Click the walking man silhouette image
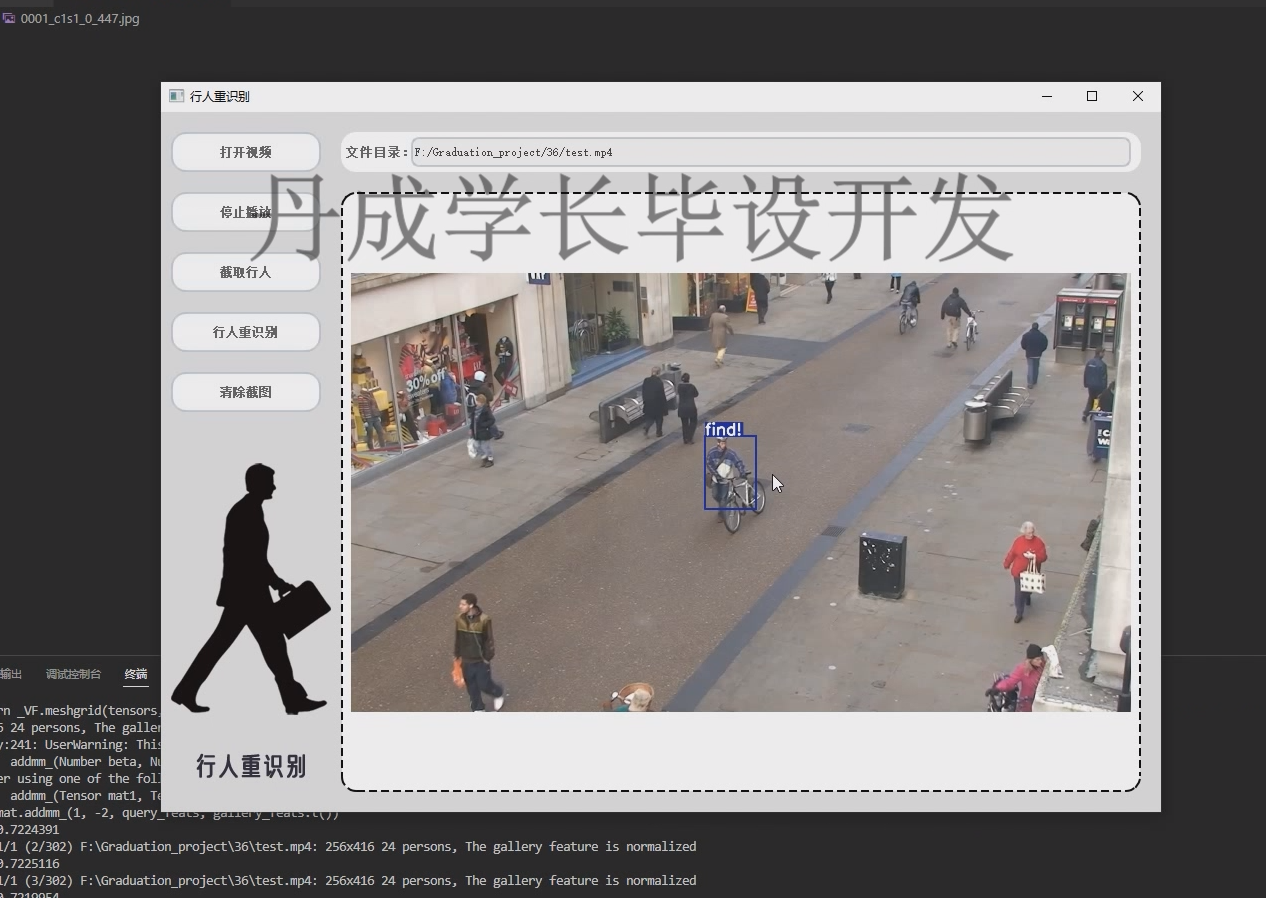 (250, 590)
